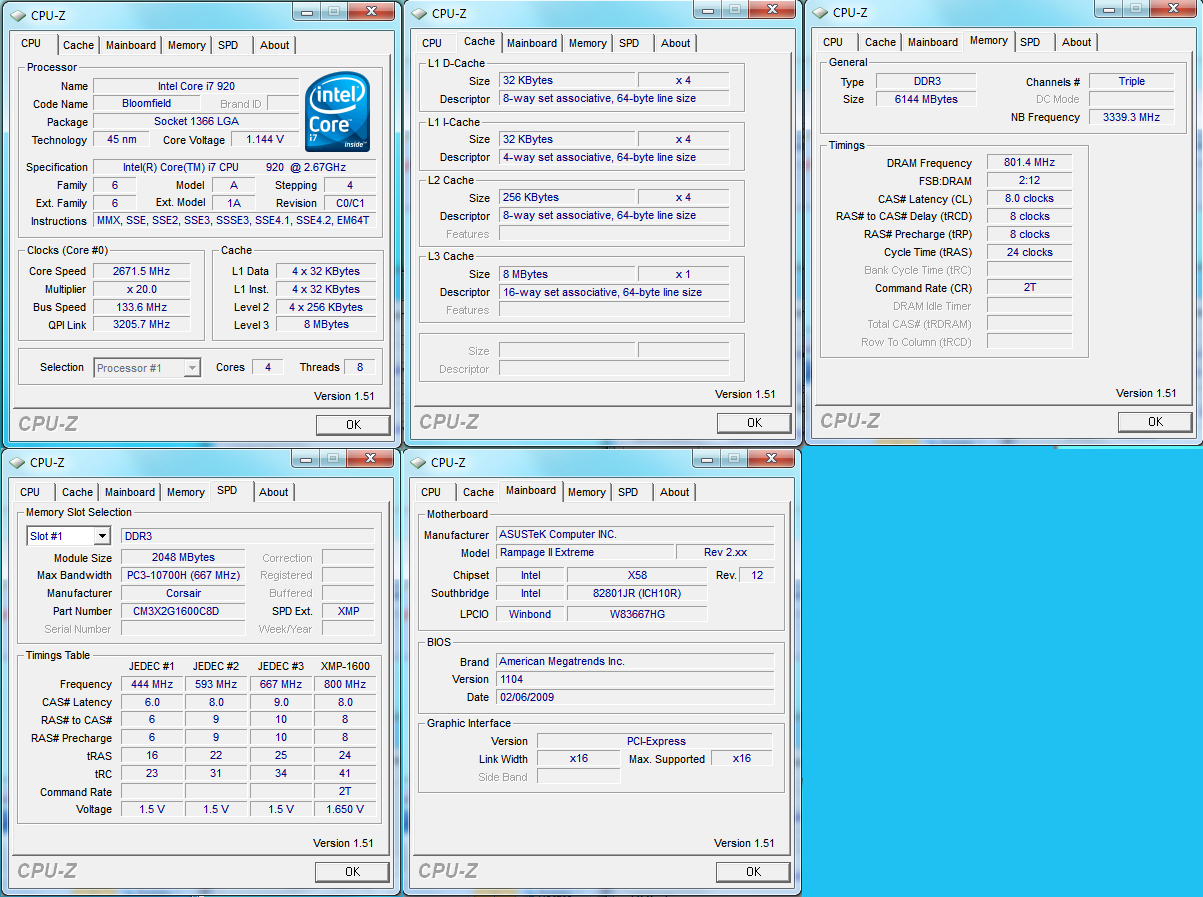Expand the Processor #1 selection dropdown
This screenshot has width=1203, height=897.
[x=193, y=368]
